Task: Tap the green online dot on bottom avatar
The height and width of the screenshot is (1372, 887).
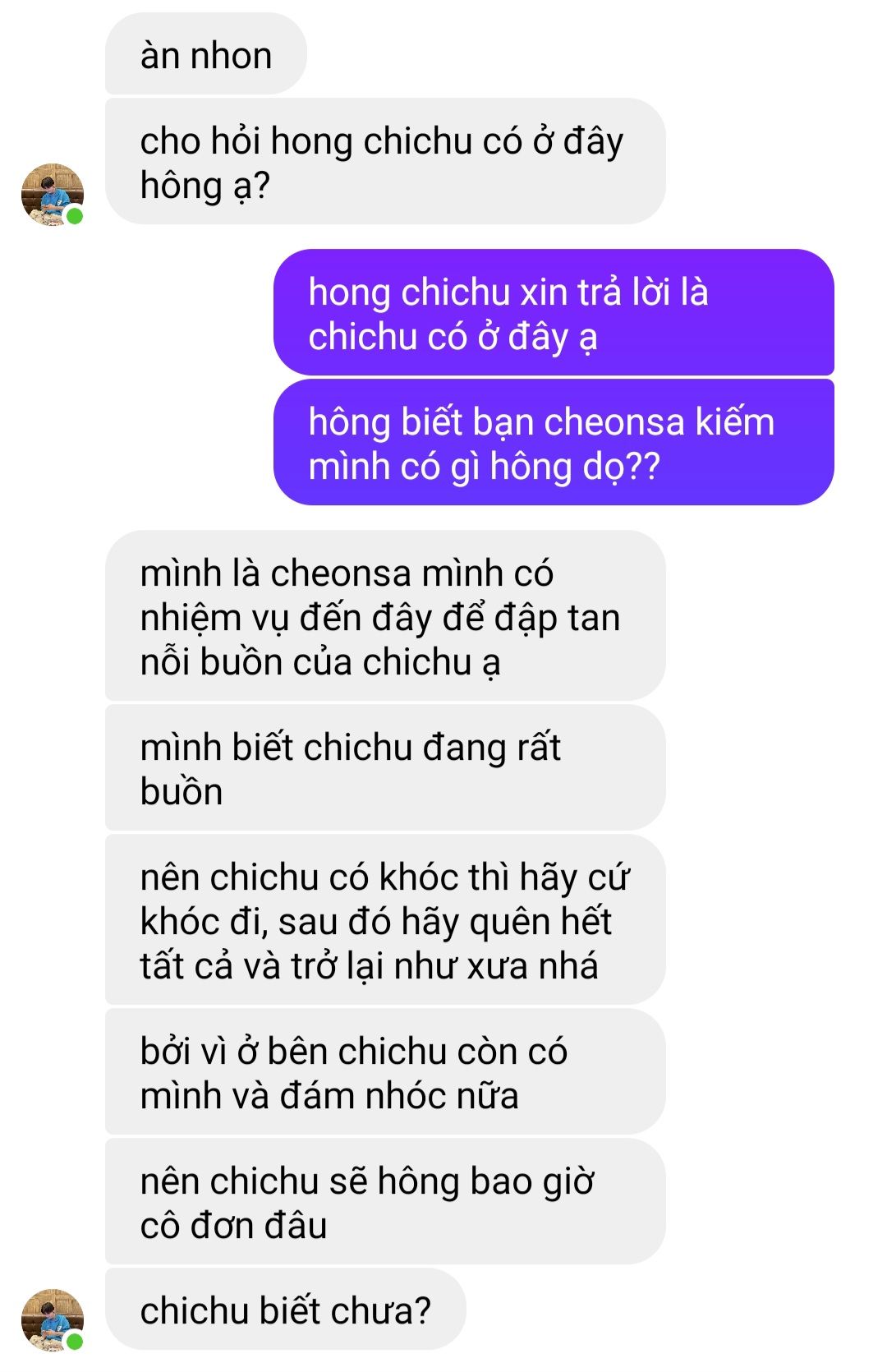Action: click(75, 1342)
